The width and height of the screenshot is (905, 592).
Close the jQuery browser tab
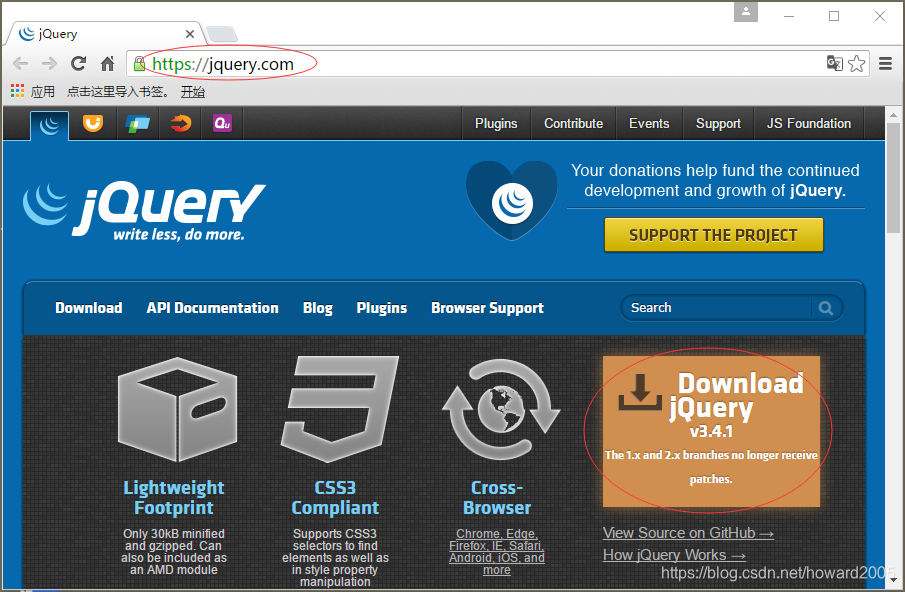click(190, 34)
